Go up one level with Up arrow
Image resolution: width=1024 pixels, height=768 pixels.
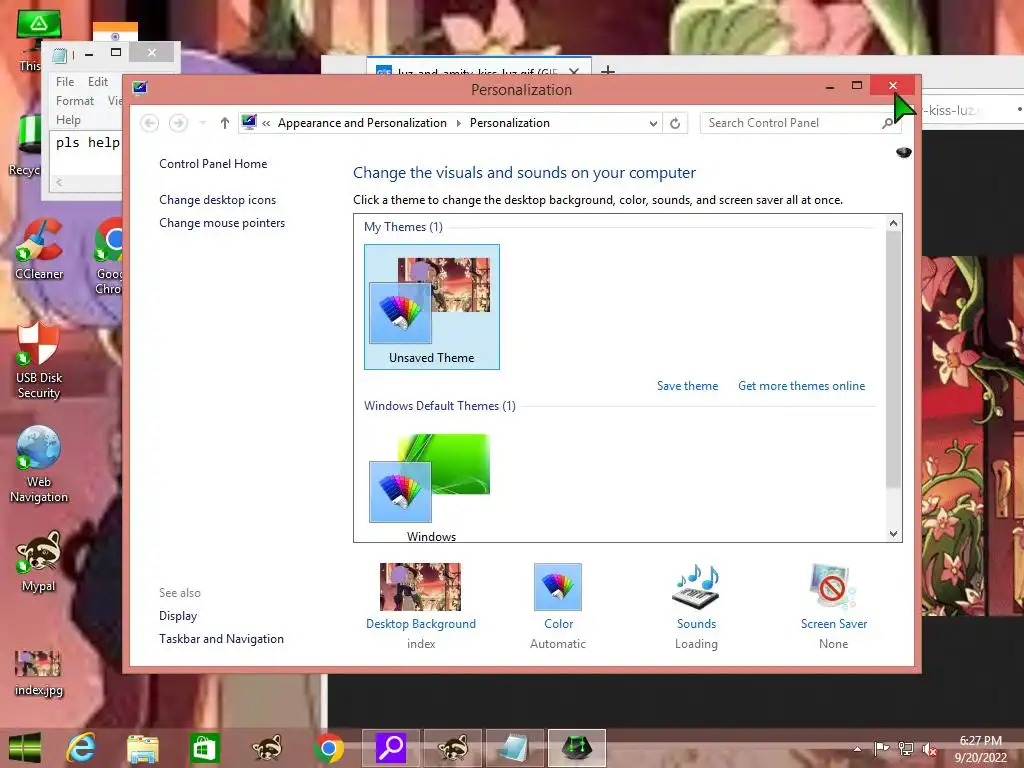(x=225, y=123)
